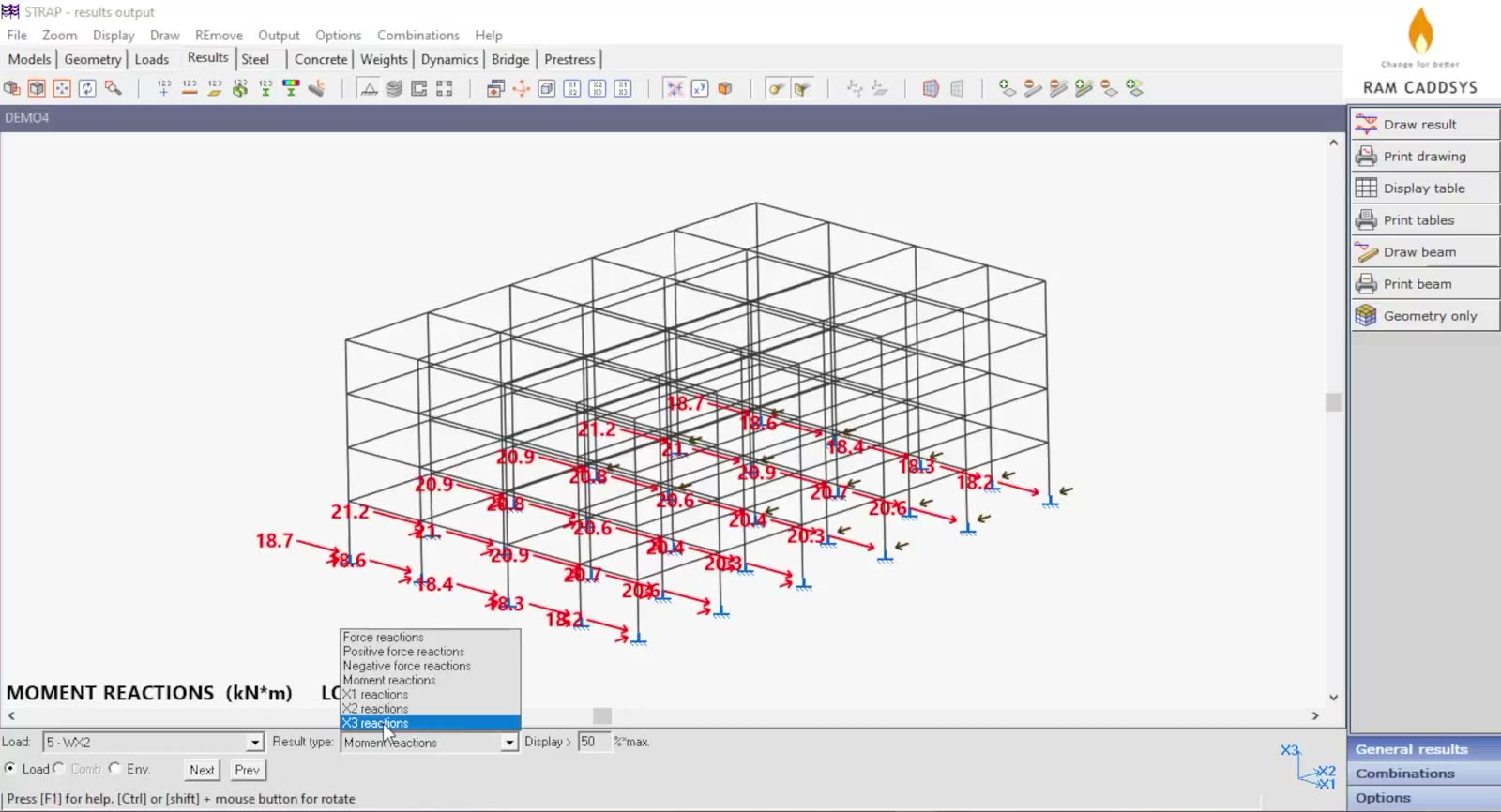Toggle the springs display icon
This screenshot has width=1501, height=812.
pyautogui.click(x=394, y=88)
